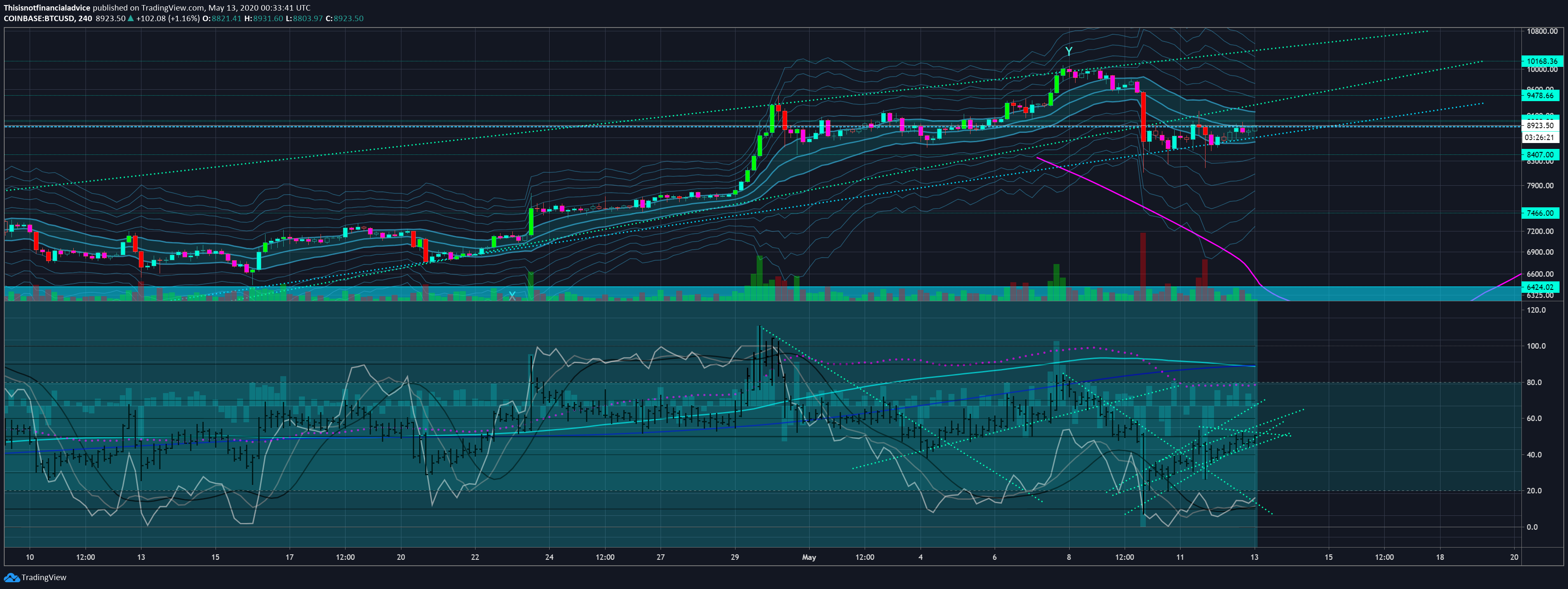The height and width of the screenshot is (589, 1568).
Task: Click the 29 date on the time axis
Action: pos(735,557)
